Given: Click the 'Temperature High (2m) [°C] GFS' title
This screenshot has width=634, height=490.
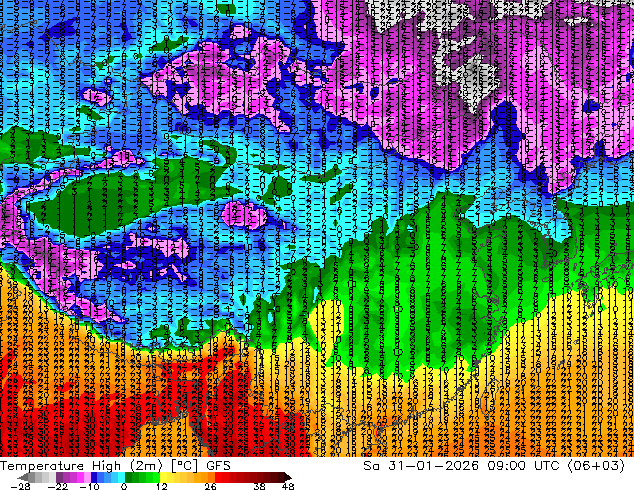Looking at the screenshot, I should tap(115, 466).
